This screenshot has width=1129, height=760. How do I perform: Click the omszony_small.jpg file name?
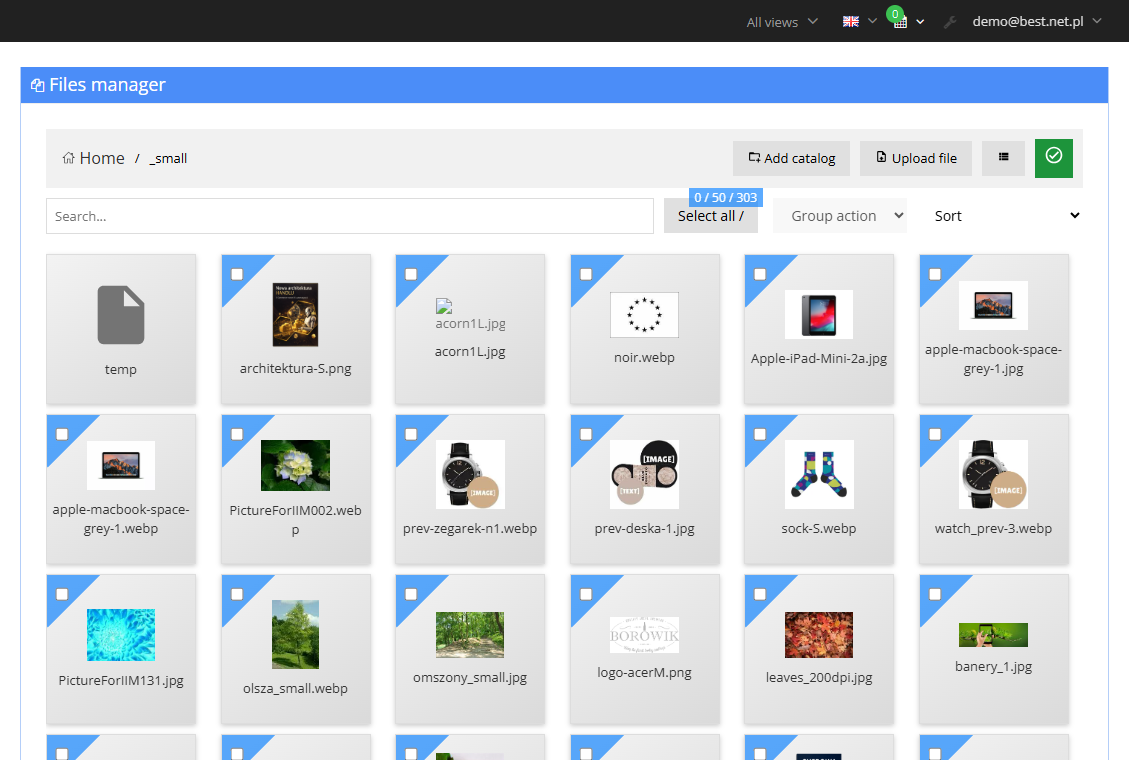click(470, 677)
